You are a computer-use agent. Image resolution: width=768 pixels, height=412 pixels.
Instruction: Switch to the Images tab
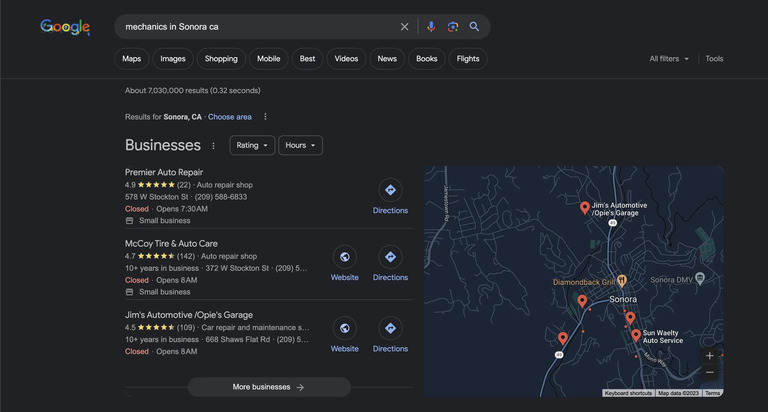click(x=173, y=59)
